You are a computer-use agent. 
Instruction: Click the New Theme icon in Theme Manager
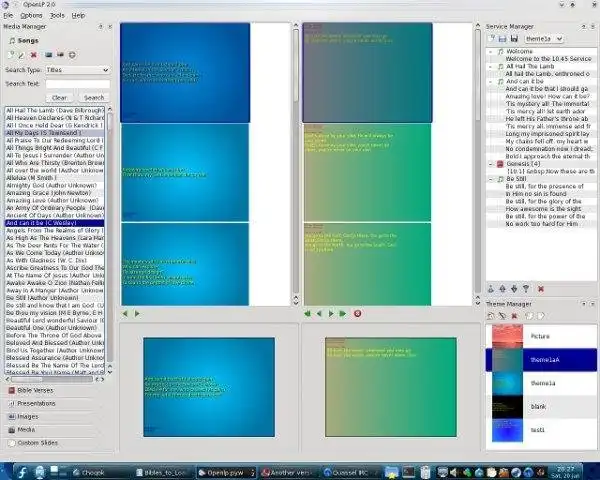(491, 316)
